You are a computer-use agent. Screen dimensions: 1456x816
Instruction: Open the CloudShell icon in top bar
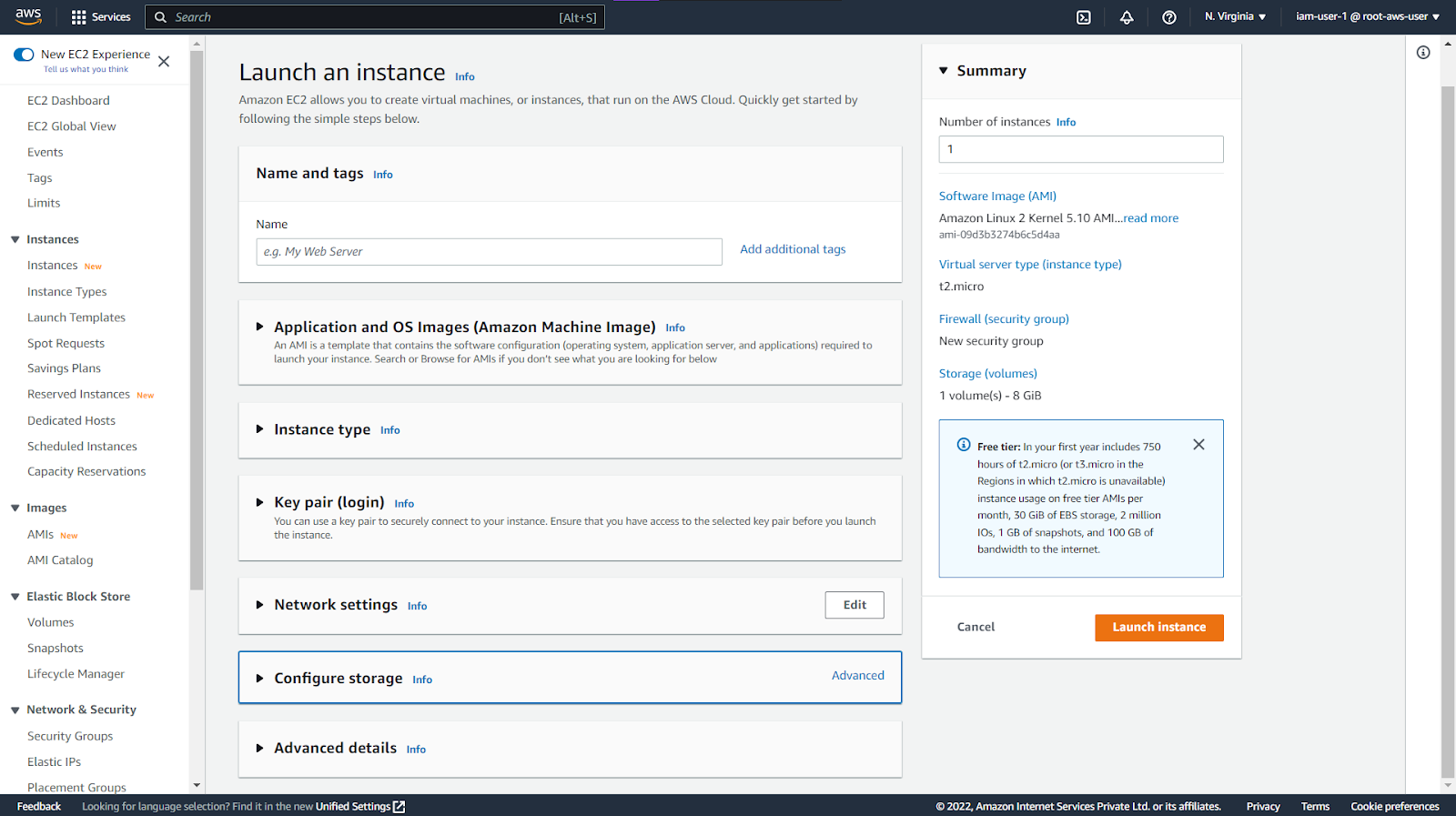tap(1084, 17)
